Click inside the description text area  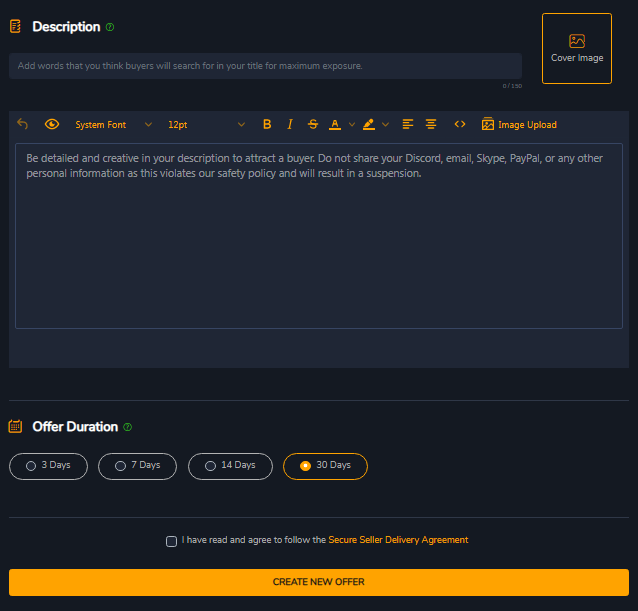point(319,236)
